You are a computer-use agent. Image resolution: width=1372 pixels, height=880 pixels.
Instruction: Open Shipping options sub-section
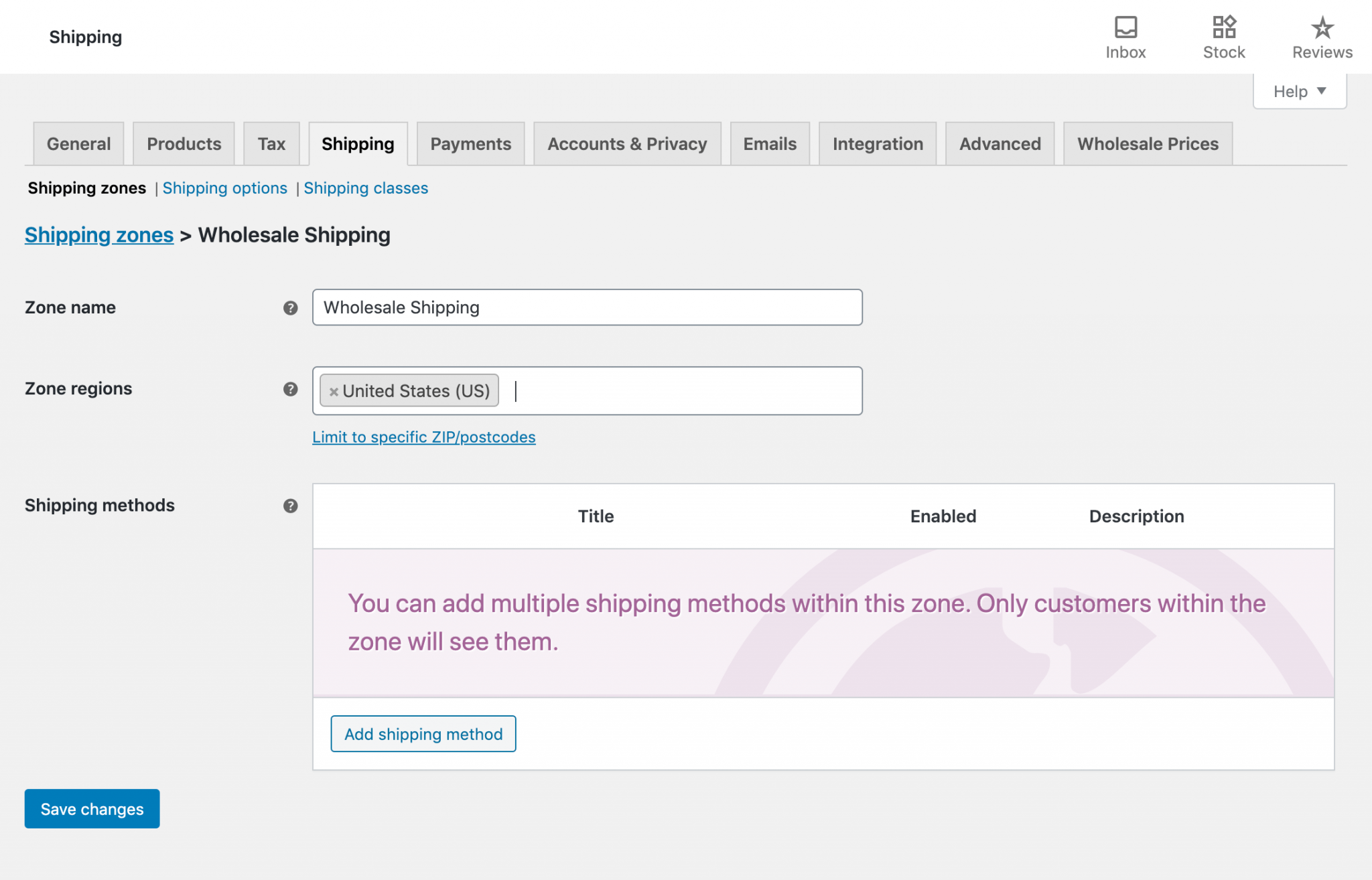coord(224,188)
